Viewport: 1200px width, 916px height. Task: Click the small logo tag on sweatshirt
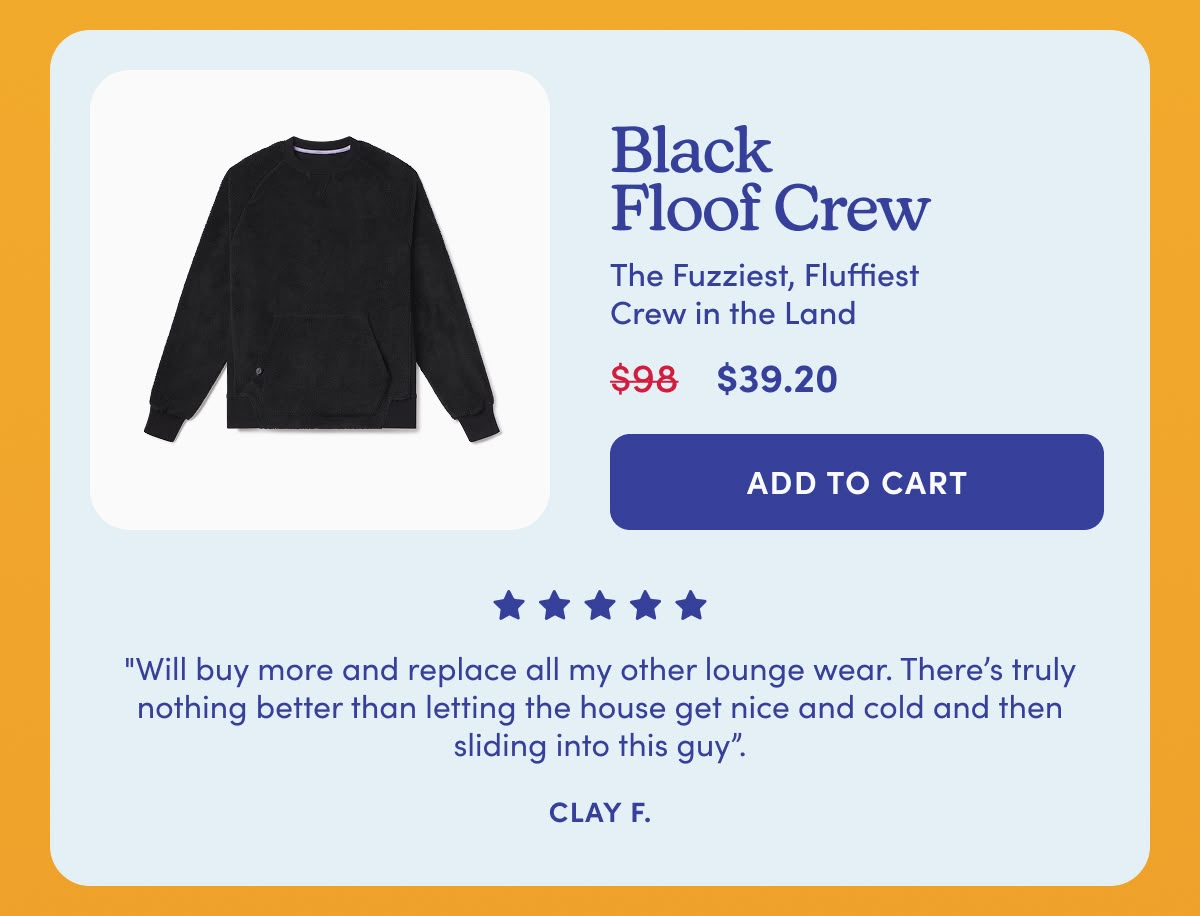258,373
